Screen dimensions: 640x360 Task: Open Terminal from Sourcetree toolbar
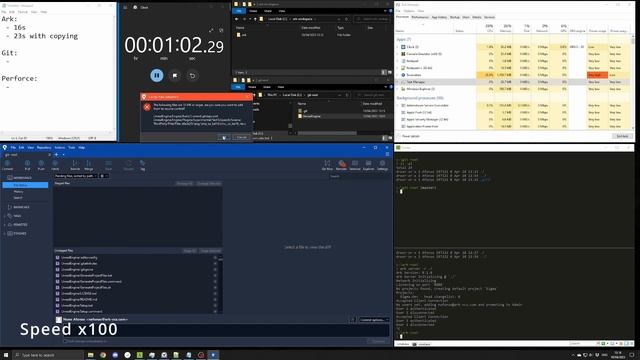(x=355, y=165)
